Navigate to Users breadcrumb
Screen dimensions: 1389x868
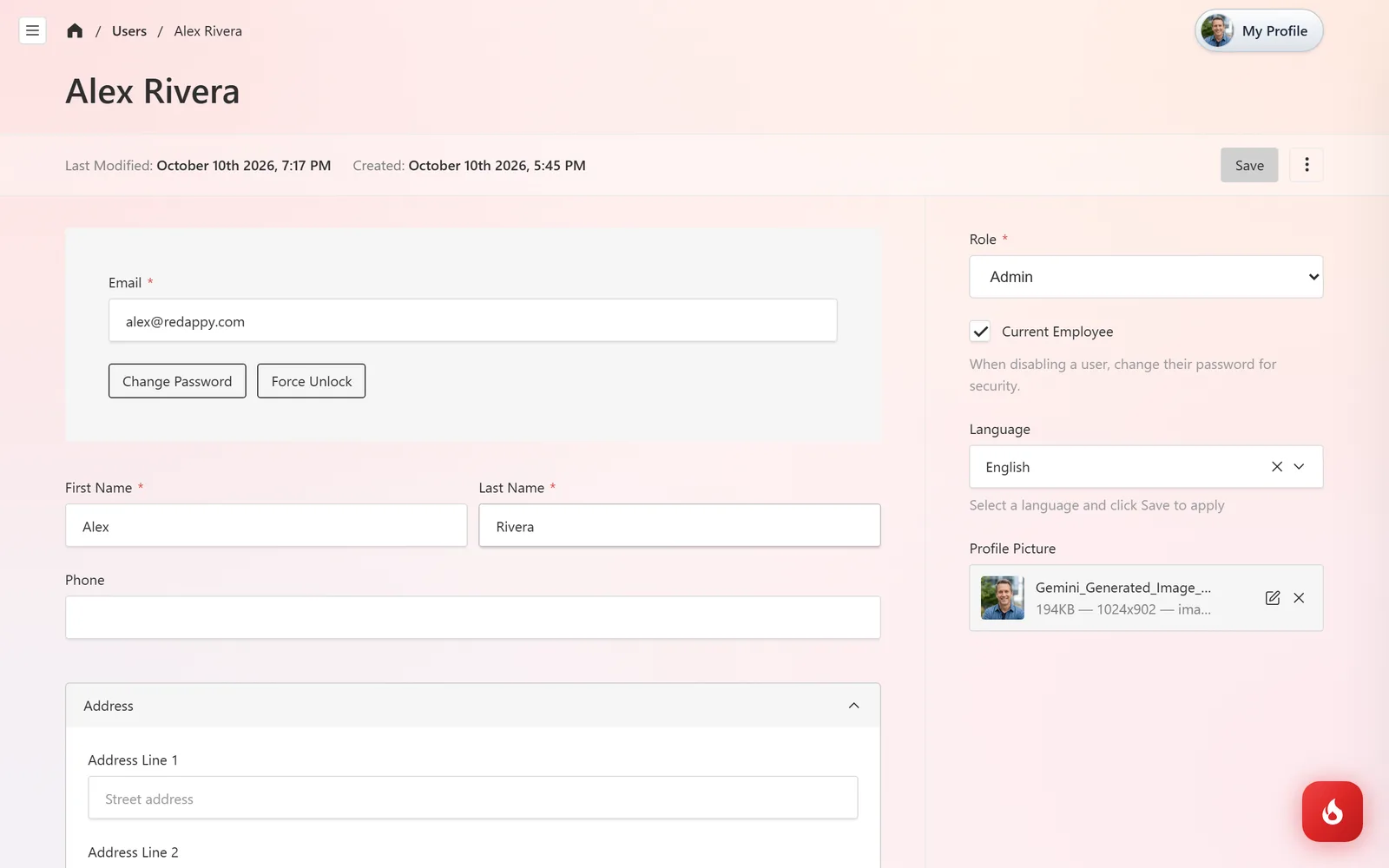[x=129, y=31]
